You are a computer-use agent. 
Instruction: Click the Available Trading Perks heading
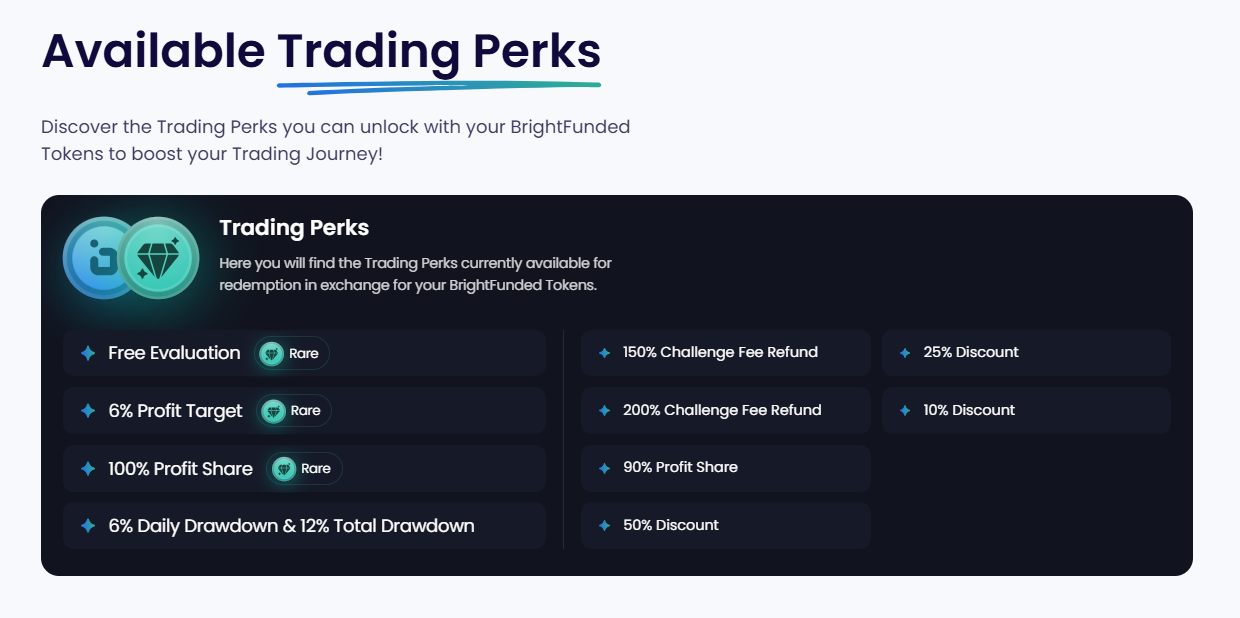(x=321, y=52)
